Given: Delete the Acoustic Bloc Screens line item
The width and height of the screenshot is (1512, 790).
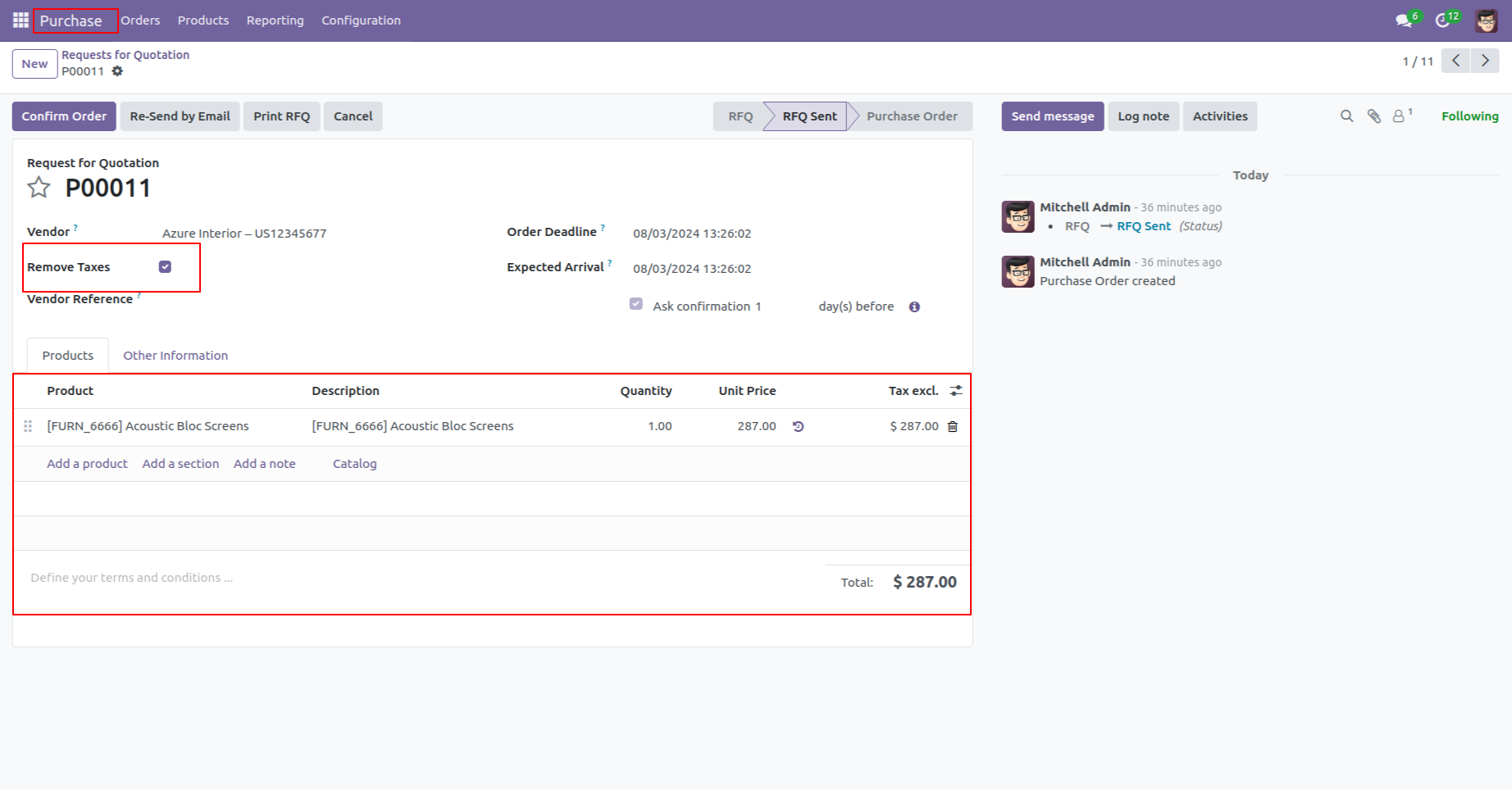Looking at the screenshot, I should 952,426.
